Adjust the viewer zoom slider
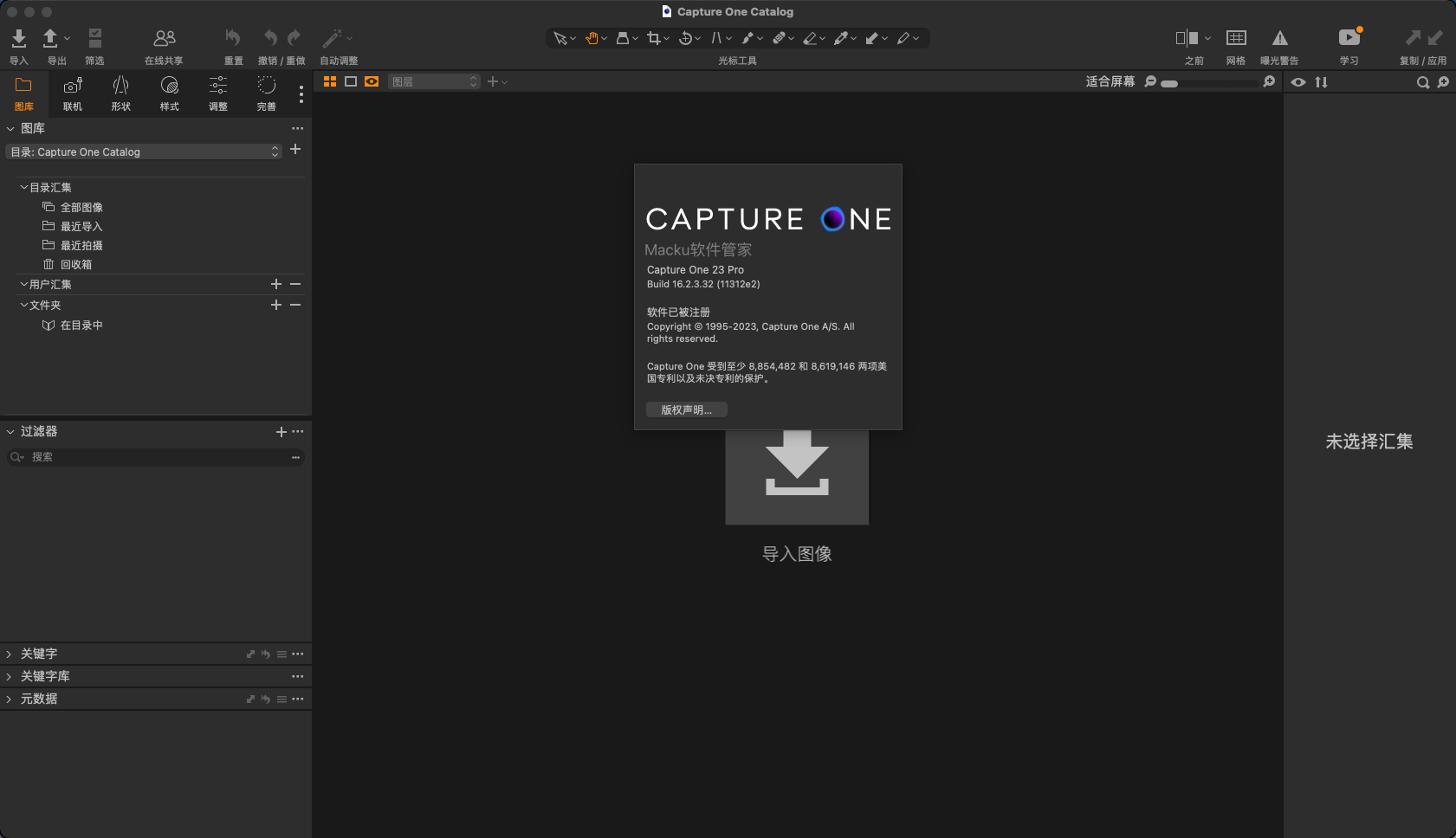1456x838 pixels. click(1209, 83)
